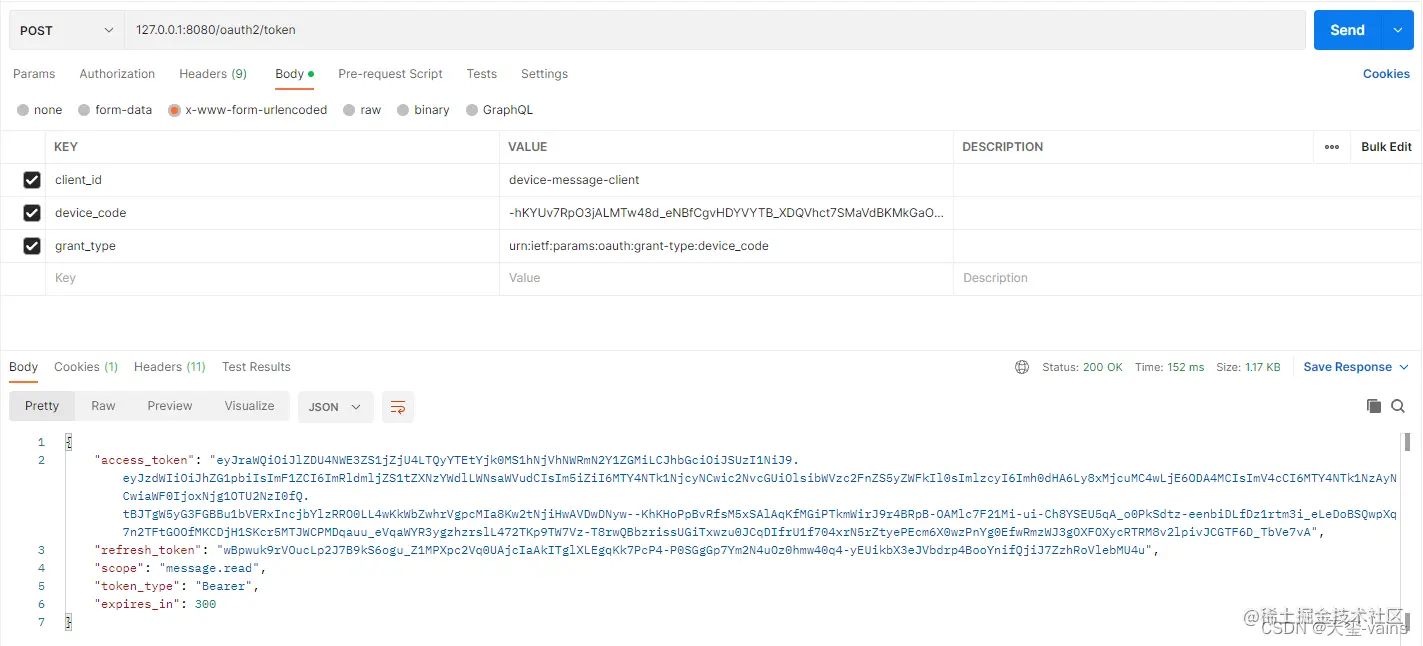Open the network info globe icon
The width and height of the screenshot is (1423, 646).
(1021, 366)
